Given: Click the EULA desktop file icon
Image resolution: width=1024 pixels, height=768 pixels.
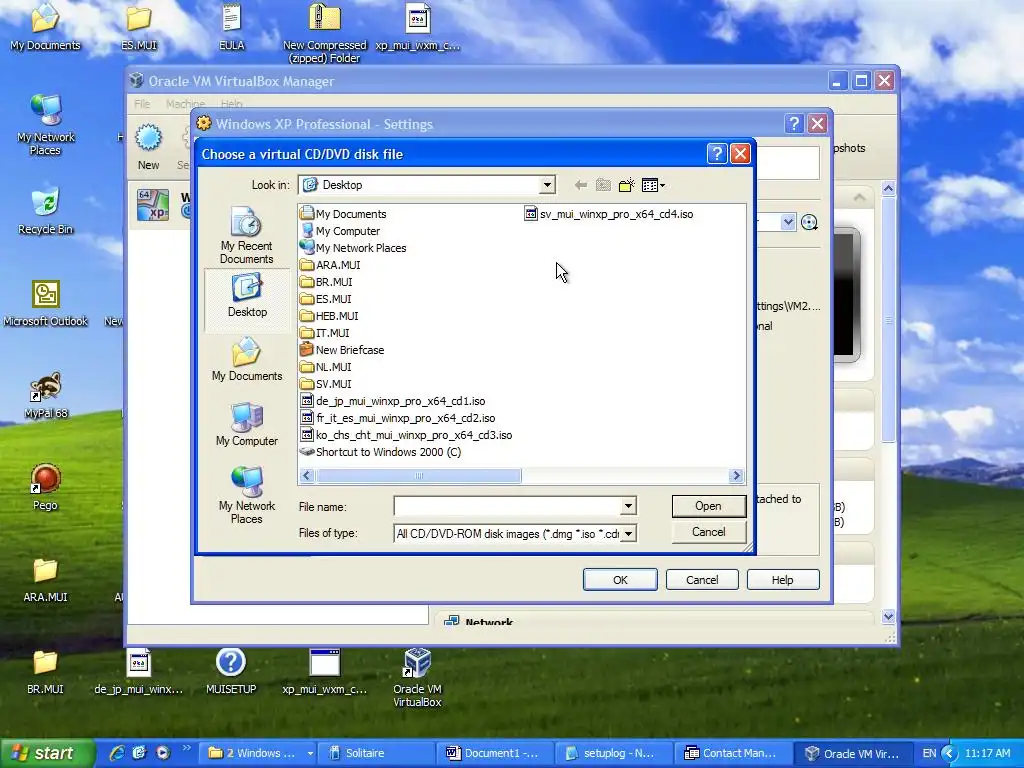Looking at the screenshot, I should (231, 26).
